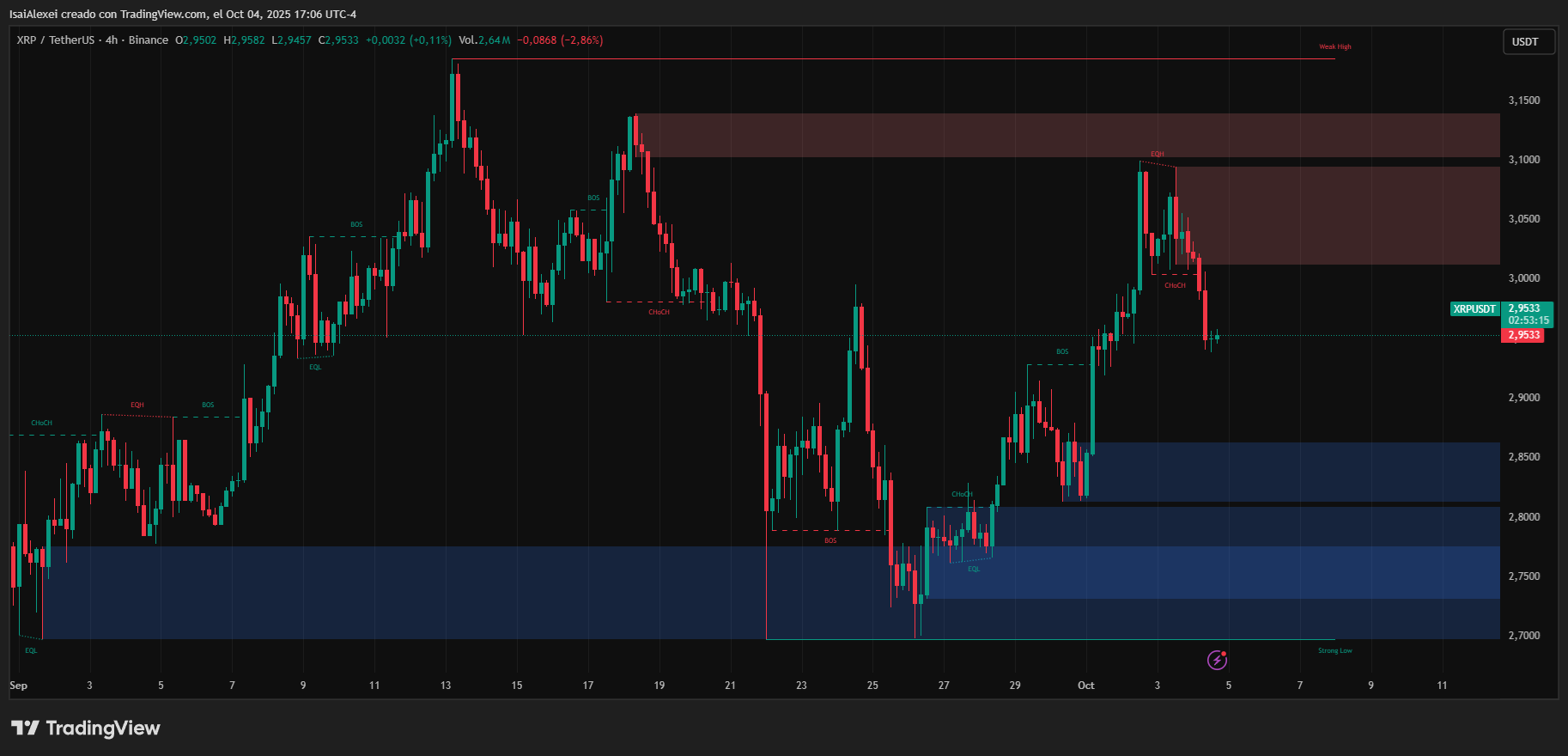Screen dimensions: 1568x756
Task: Click the 2,7000 price axis label
Action: click(x=1523, y=636)
